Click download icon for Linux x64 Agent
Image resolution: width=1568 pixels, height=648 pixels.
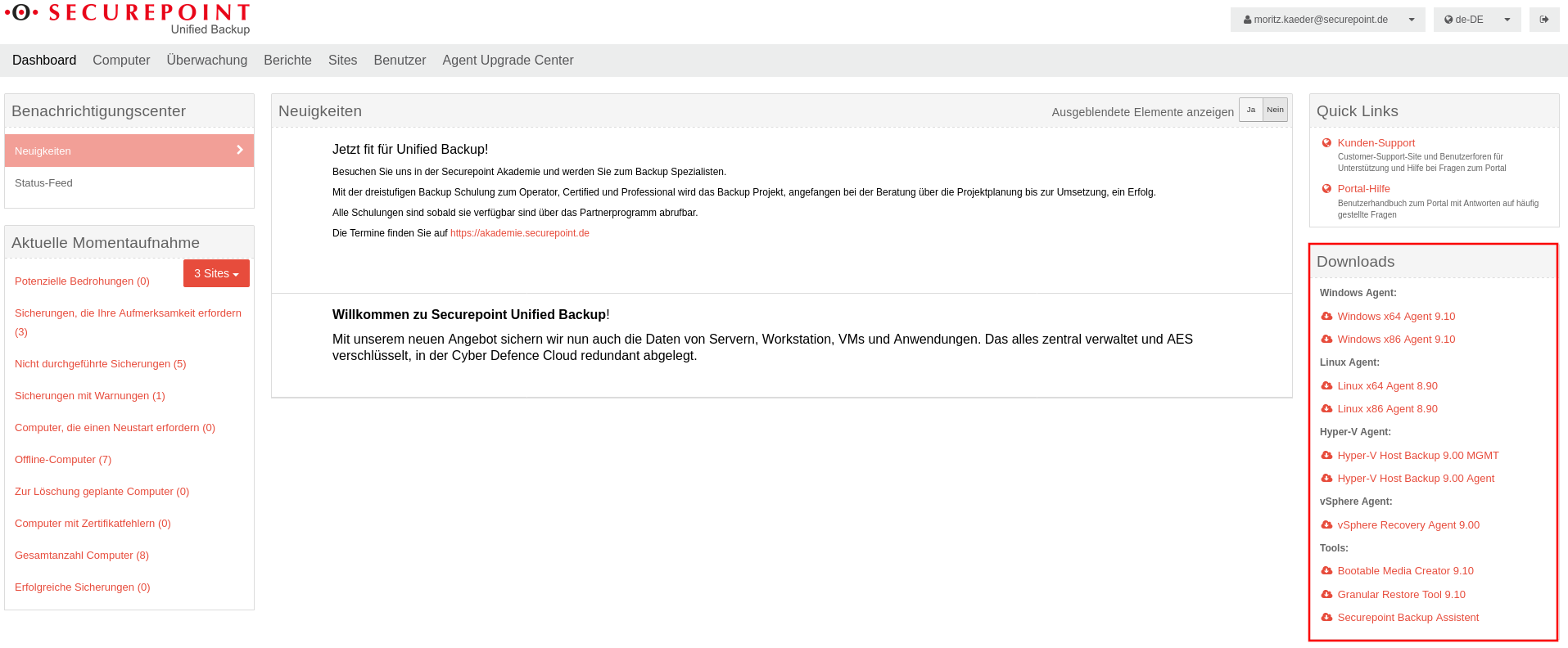pyautogui.click(x=1326, y=385)
